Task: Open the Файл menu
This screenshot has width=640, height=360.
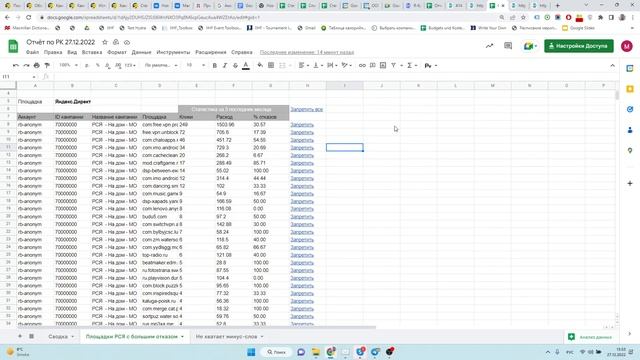Action: (x=33, y=52)
